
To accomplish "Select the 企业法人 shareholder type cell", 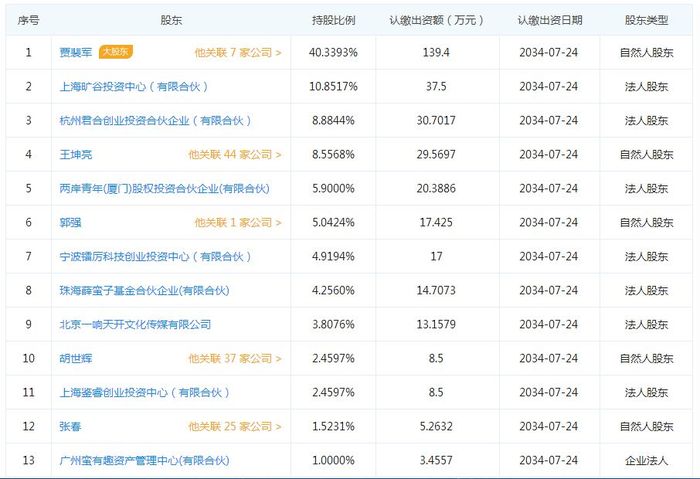I will click(x=646, y=460).
